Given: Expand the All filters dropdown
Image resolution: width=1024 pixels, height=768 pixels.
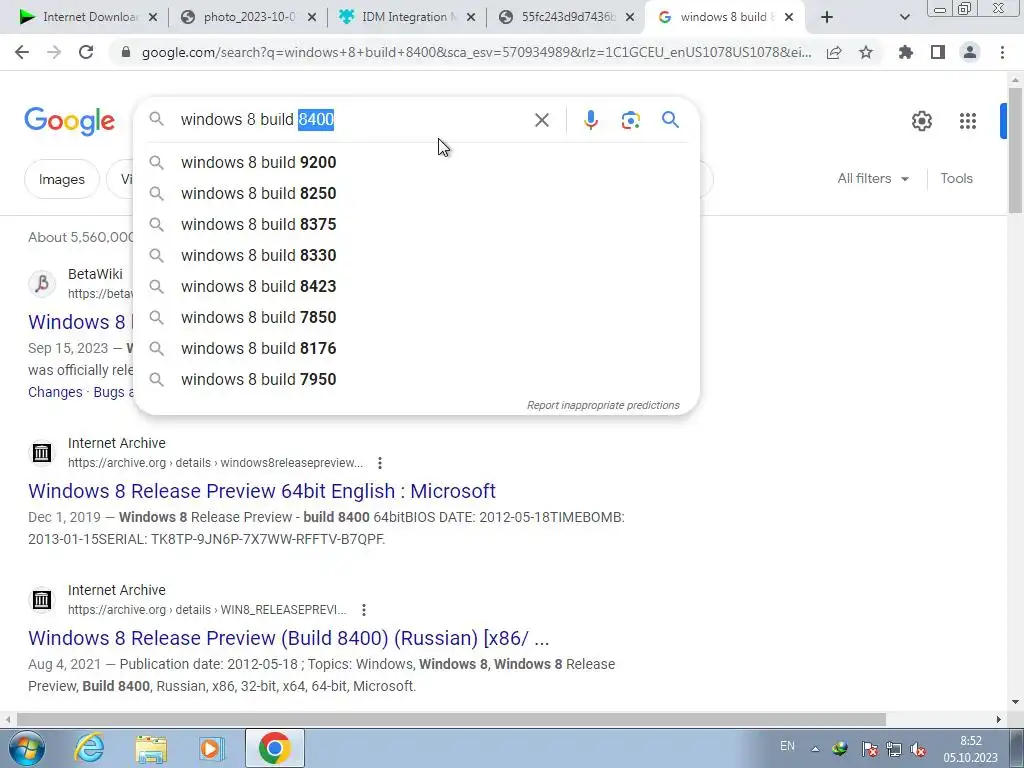Looking at the screenshot, I should pos(873,178).
